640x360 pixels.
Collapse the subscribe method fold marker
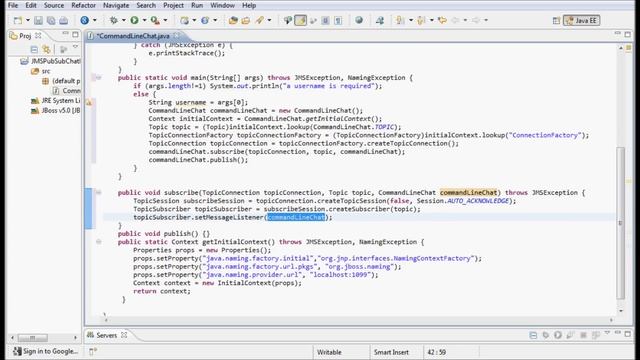[98, 192]
